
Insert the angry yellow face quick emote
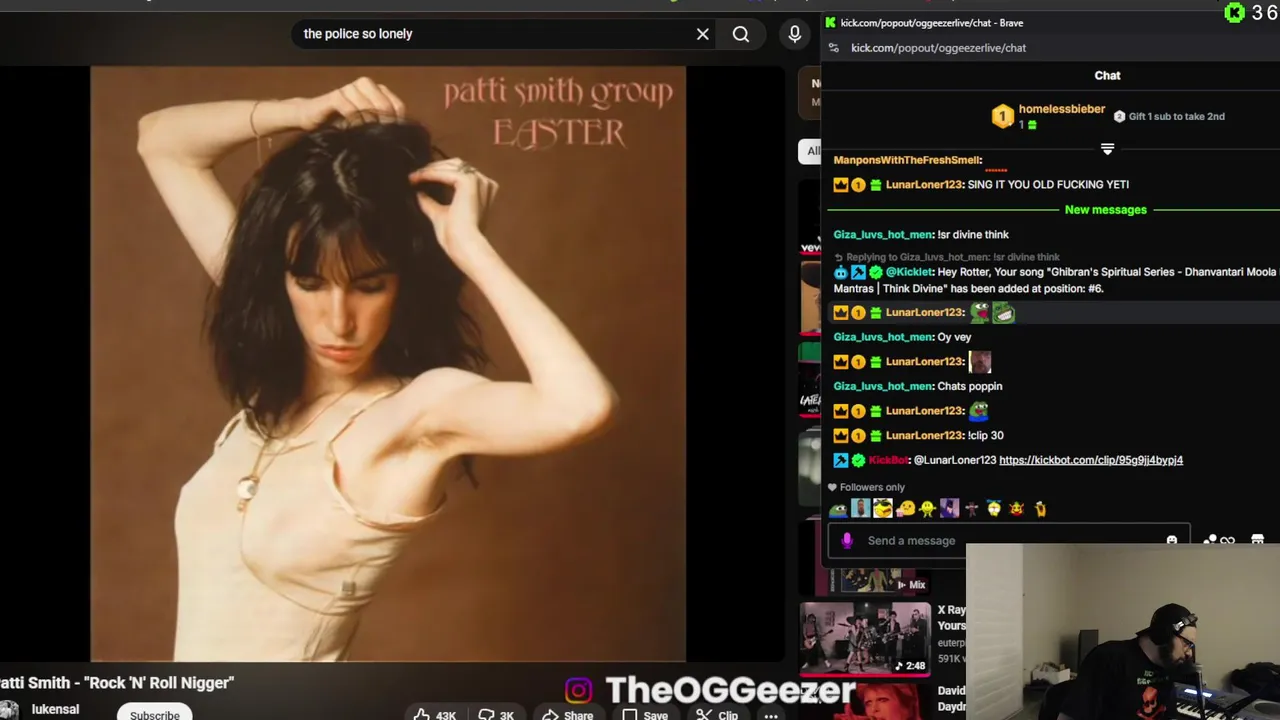(x=882, y=509)
